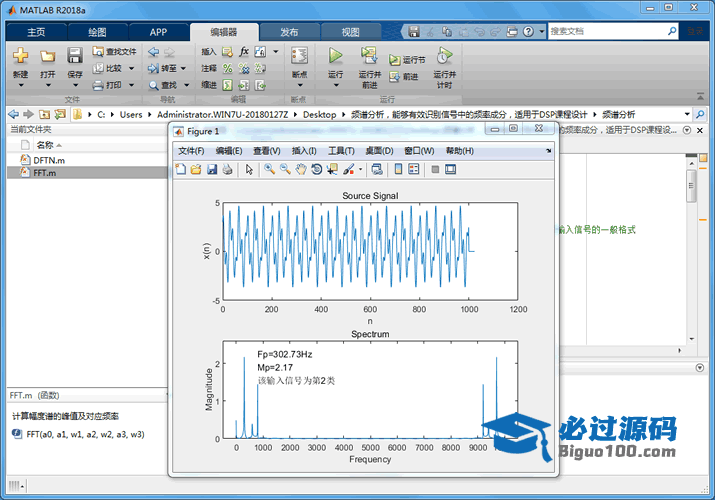This screenshot has width=715, height=500.
Task: Open the 文件(F) menu in Figure 1
Action: (x=191, y=151)
